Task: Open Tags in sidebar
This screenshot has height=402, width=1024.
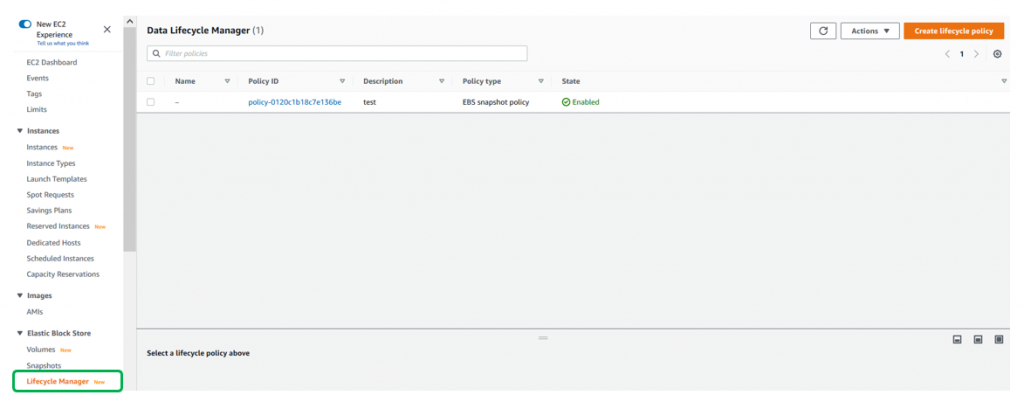Action: 34,94
